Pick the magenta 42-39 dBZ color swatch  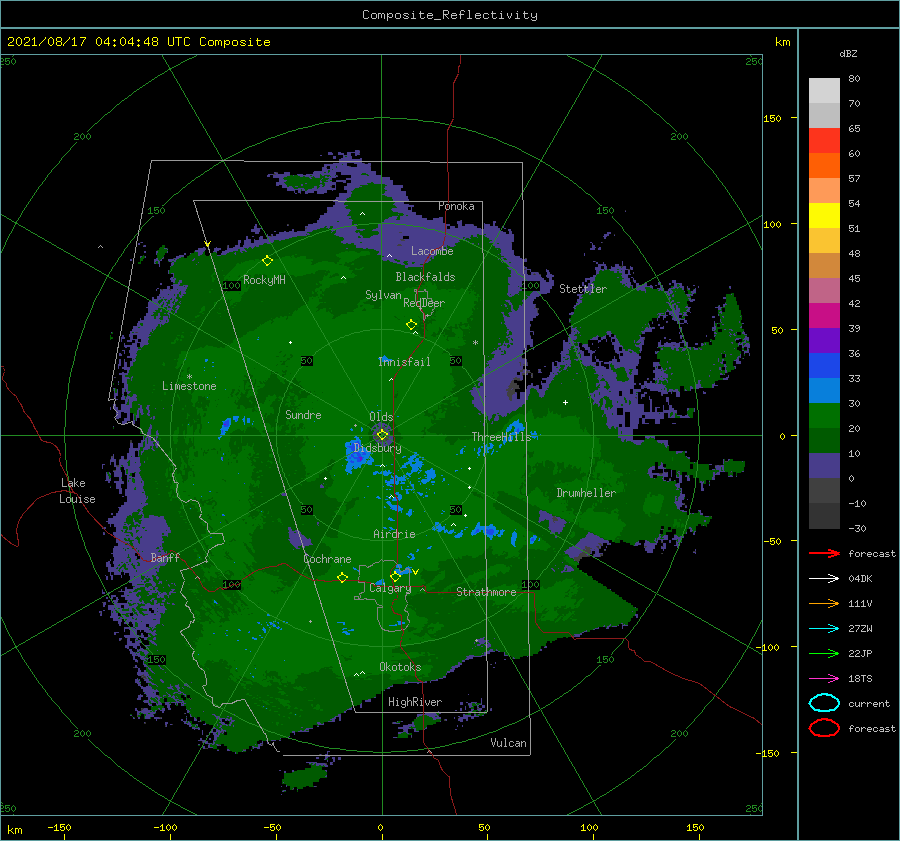coord(824,316)
